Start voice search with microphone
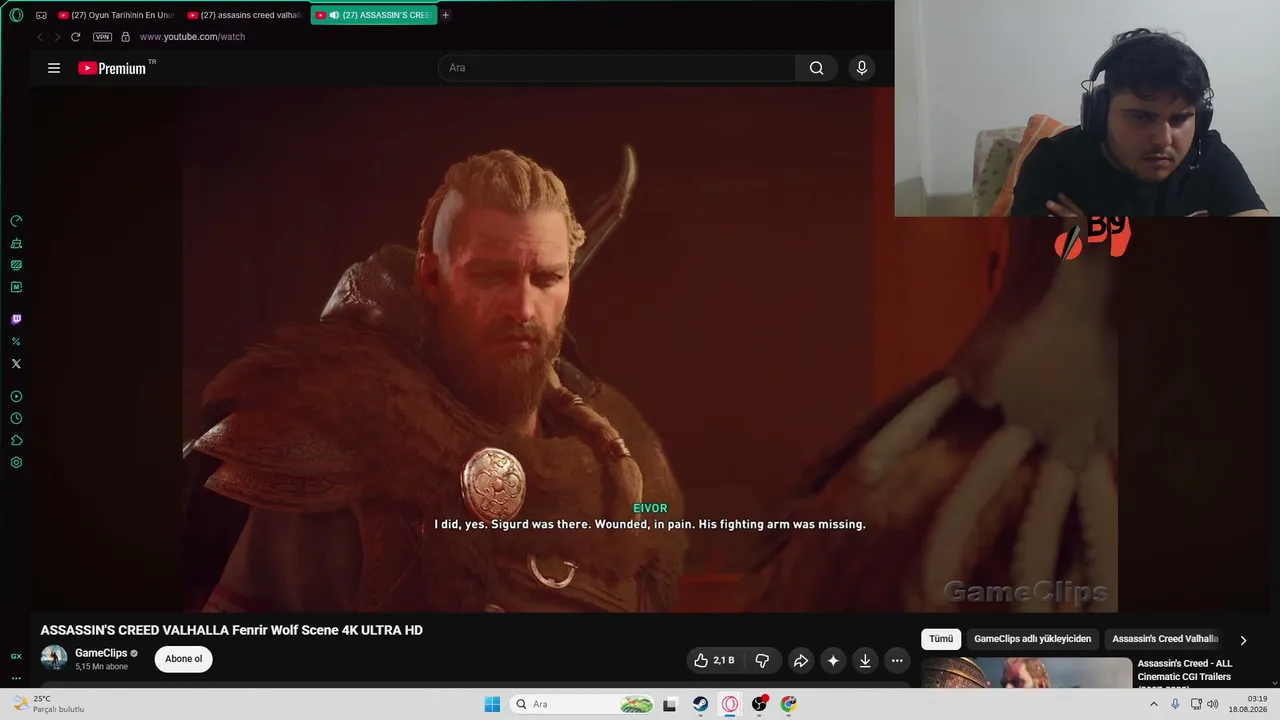The height and width of the screenshot is (720, 1280). pyautogui.click(x=862, y=68)
